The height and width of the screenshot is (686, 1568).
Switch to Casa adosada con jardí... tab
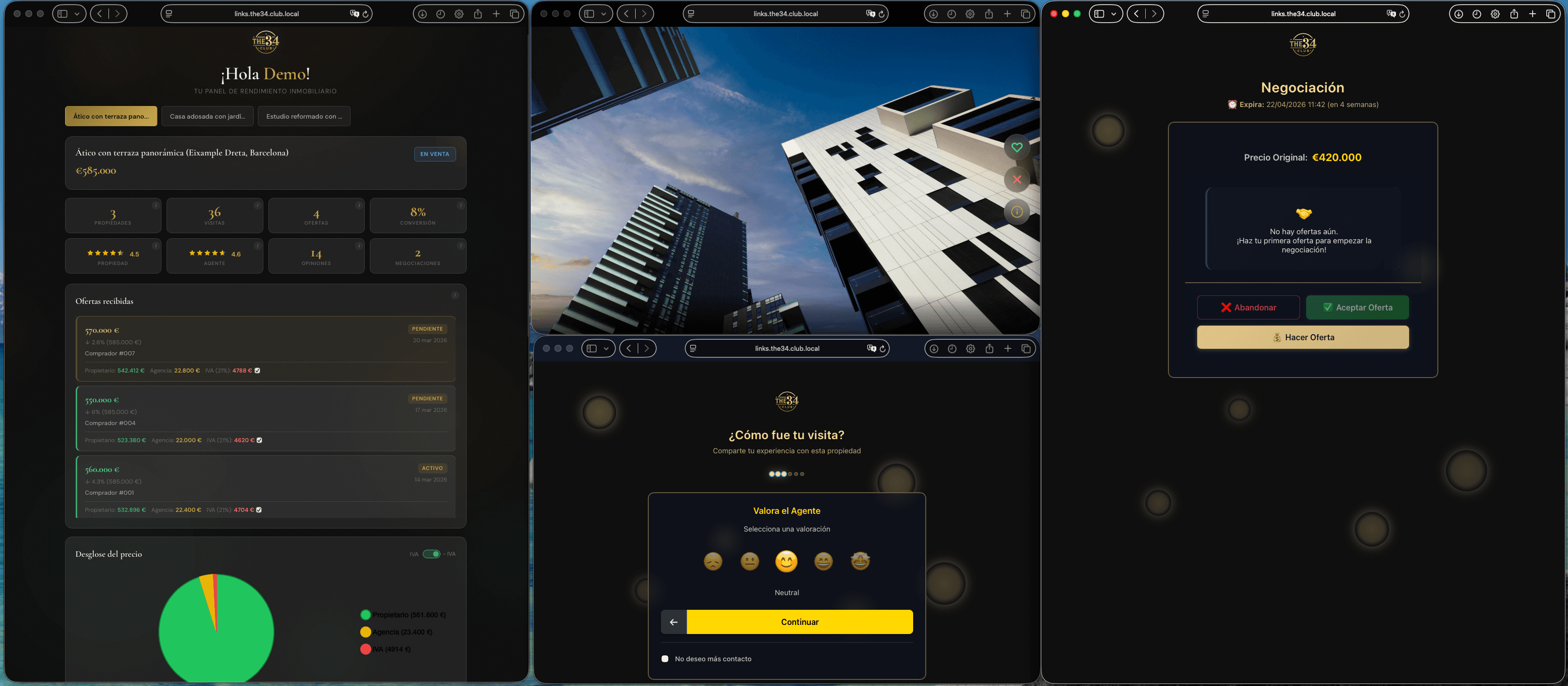coord(207,117)
